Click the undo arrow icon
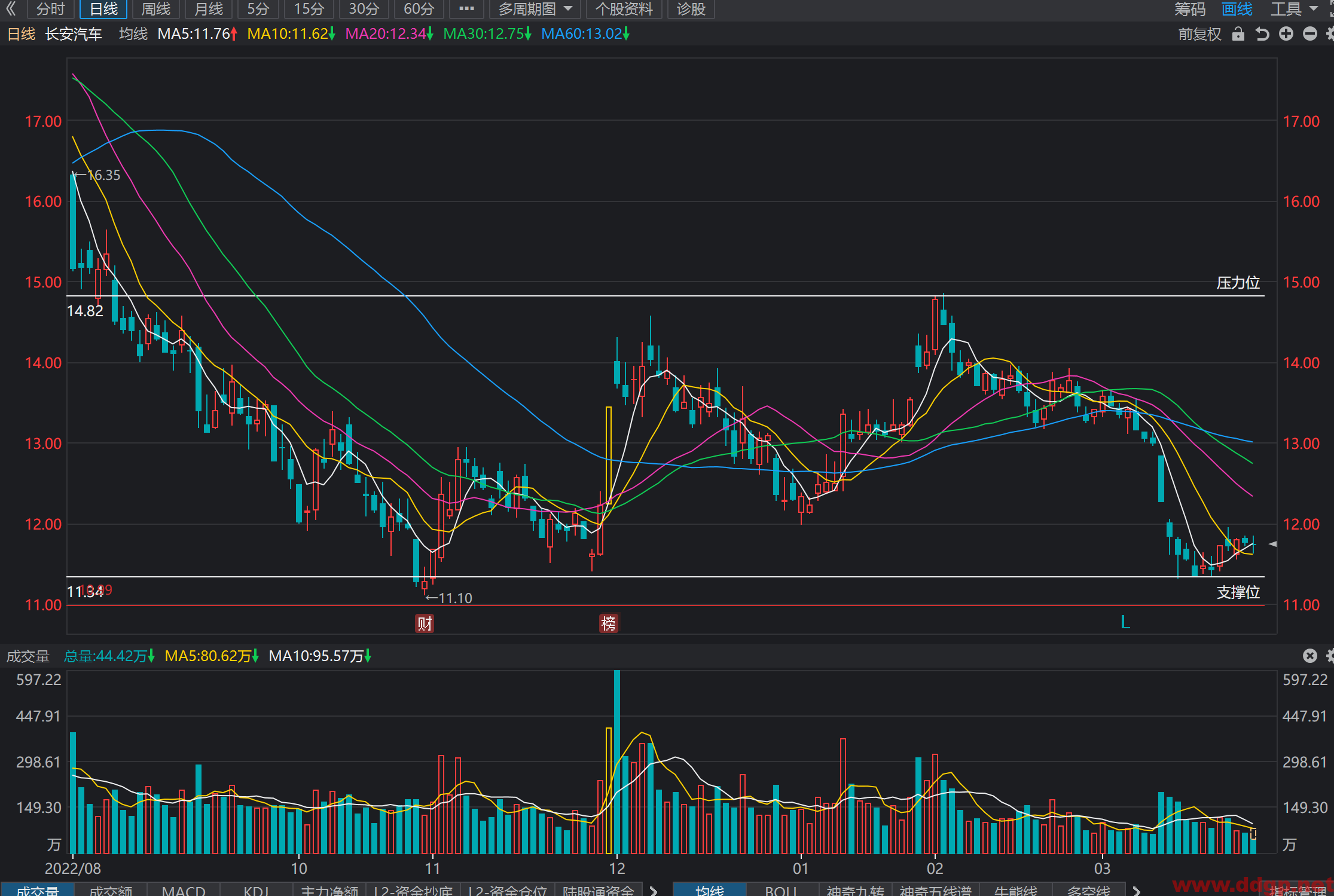The height and width of the screenshot is (896, 1334). pyautogui.click(x=1262, y=34)
